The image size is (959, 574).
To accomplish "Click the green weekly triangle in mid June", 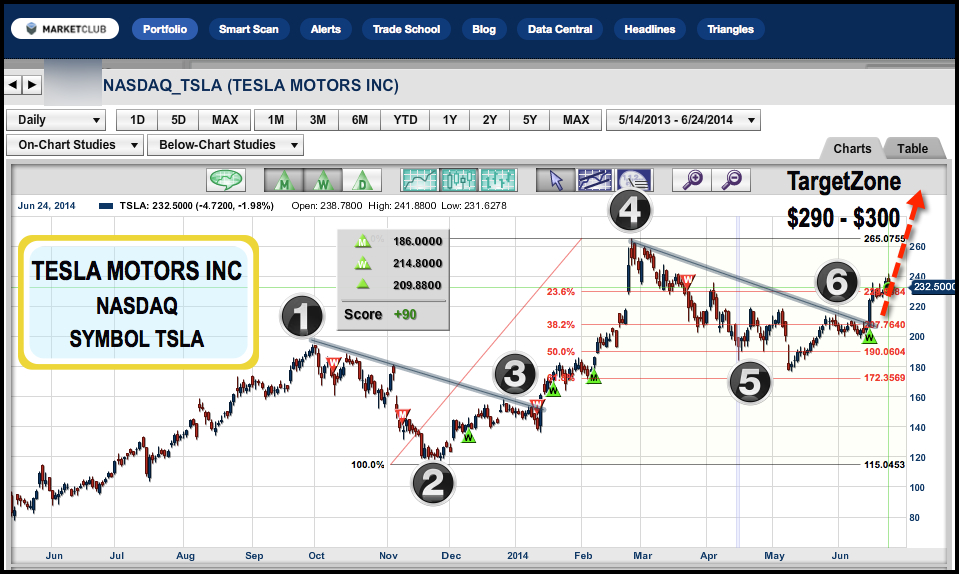I will click(x=869, y=336).
